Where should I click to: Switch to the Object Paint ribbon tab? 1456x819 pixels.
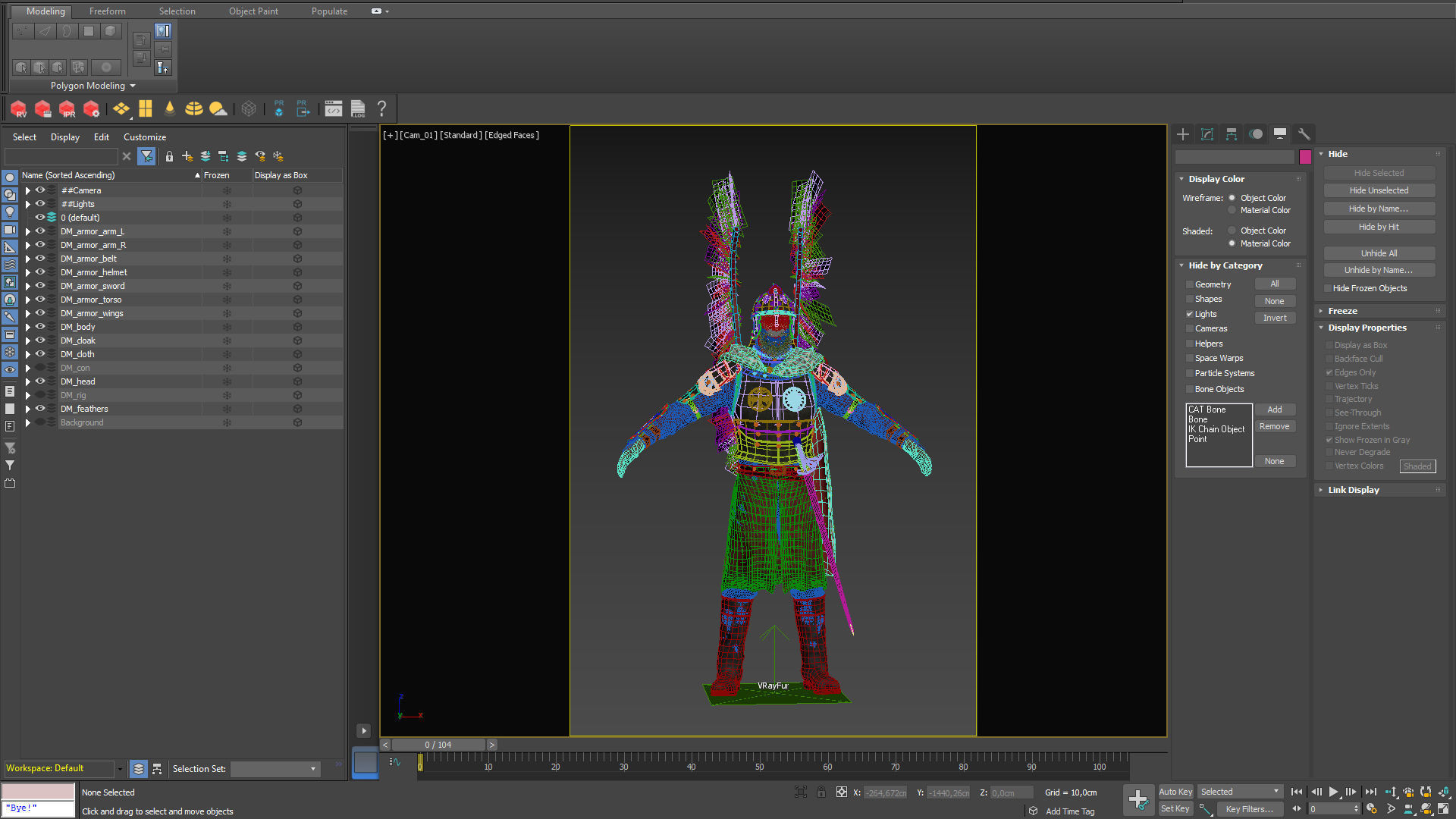click(x=253, y=11)
